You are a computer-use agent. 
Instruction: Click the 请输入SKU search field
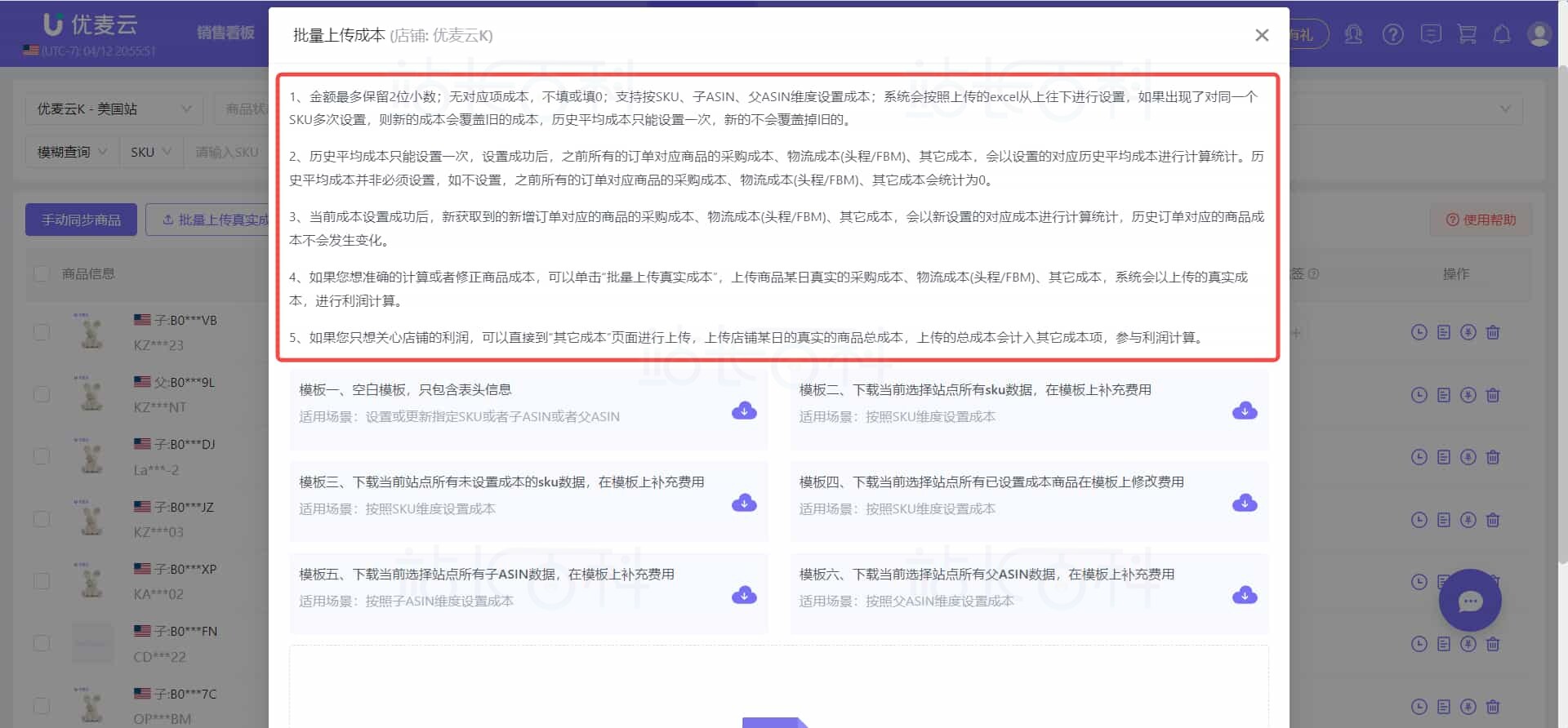point(227,152)
